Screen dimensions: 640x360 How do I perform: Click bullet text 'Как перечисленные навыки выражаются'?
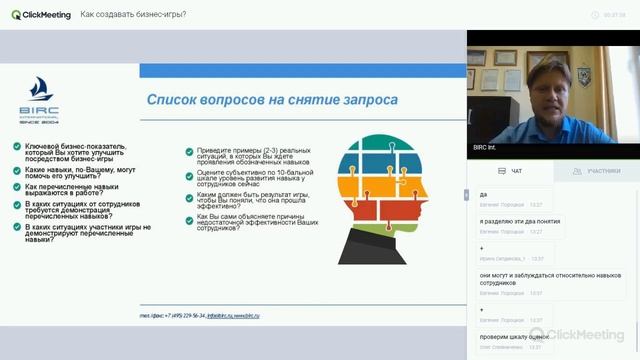point(71,189)
